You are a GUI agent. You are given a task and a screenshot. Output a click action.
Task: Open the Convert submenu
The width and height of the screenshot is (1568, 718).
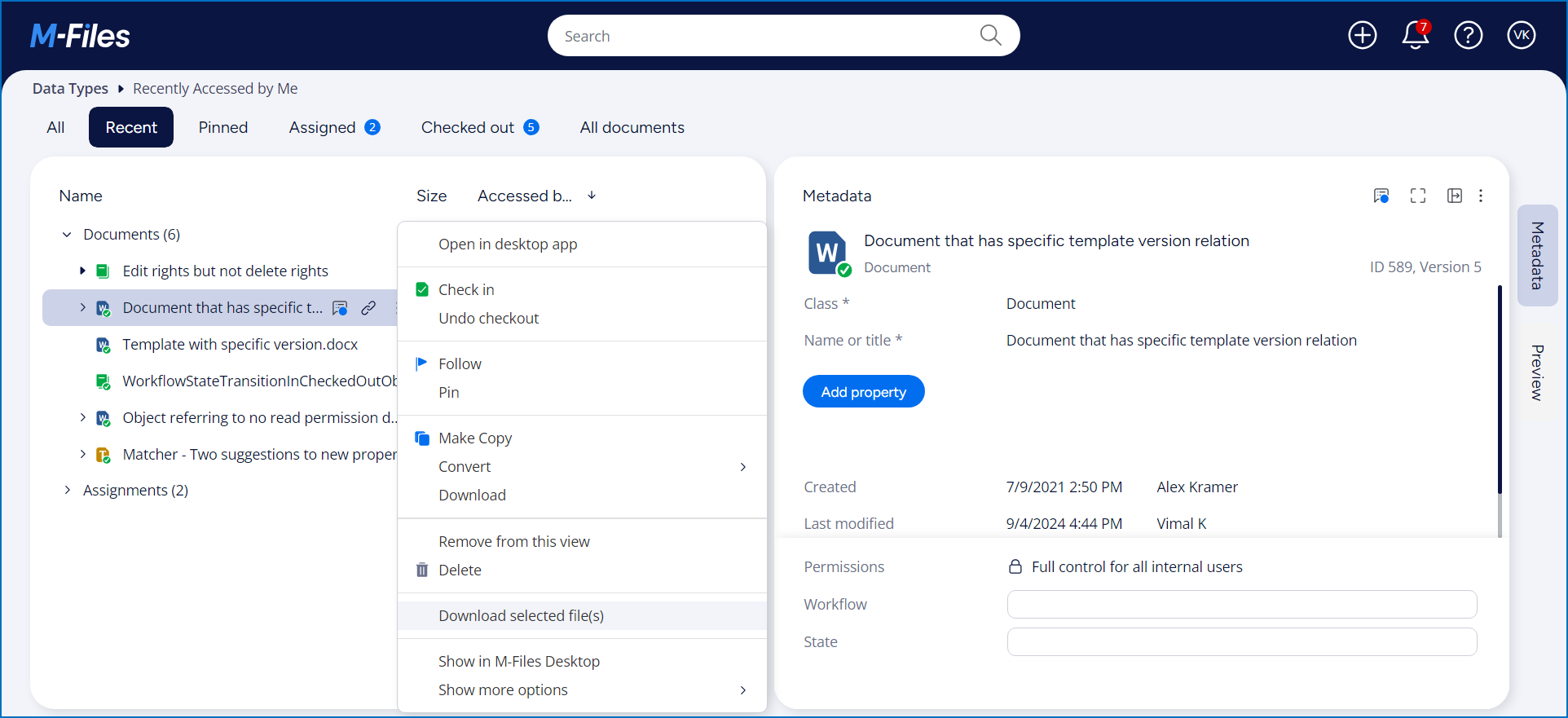(582, 467)
